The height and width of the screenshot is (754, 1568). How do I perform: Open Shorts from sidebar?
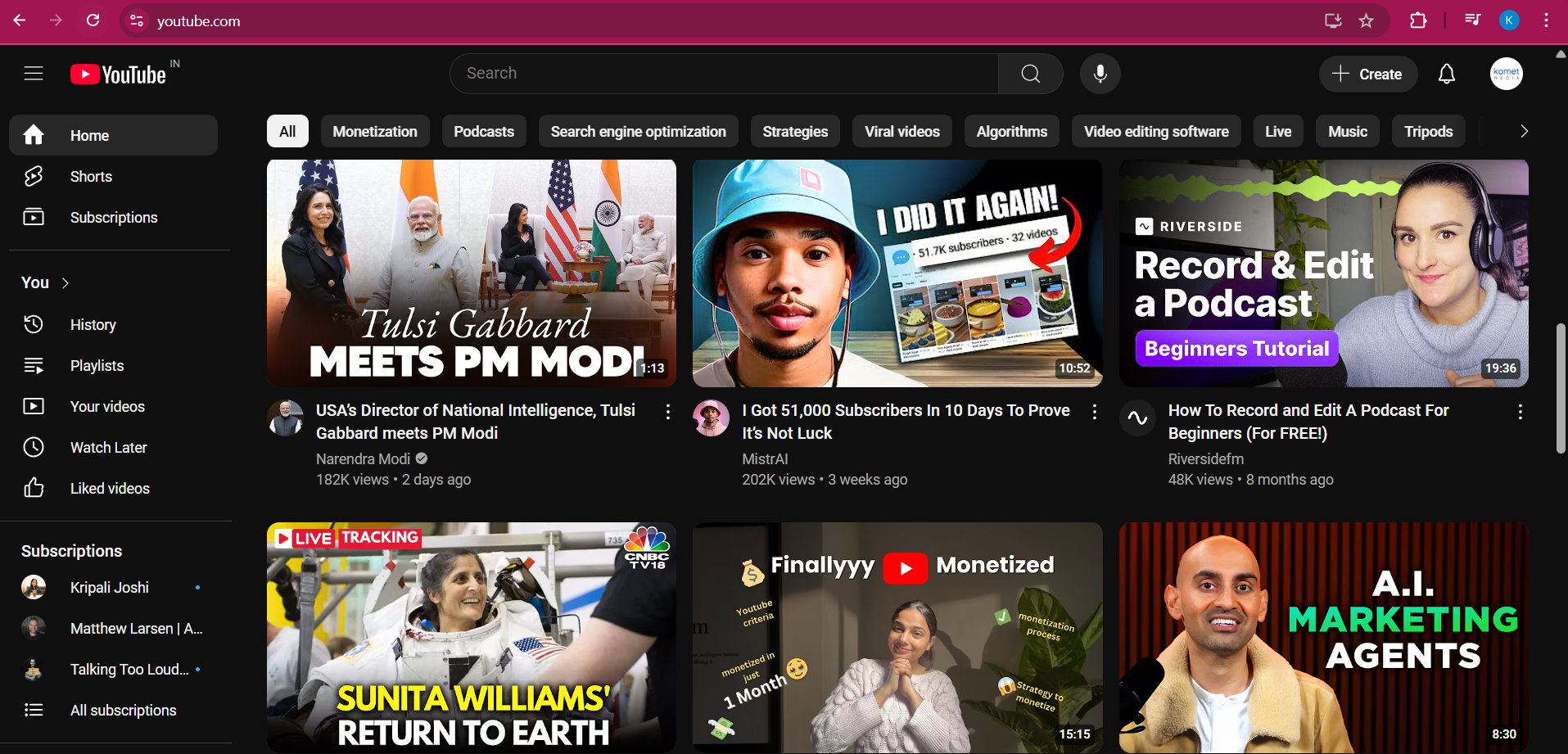click(x=113, y=176)
